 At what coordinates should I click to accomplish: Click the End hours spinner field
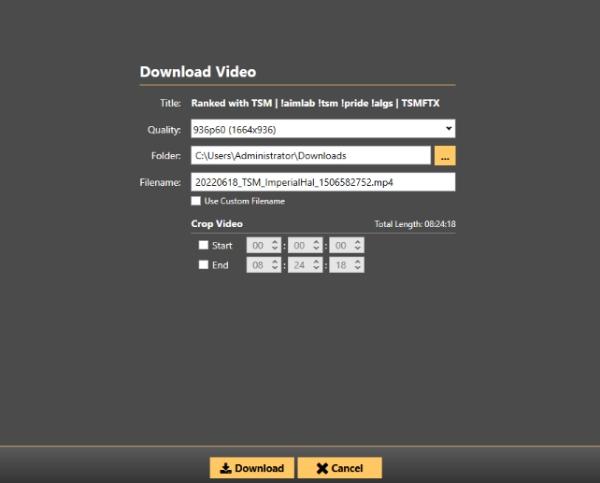tap(264, 265)
